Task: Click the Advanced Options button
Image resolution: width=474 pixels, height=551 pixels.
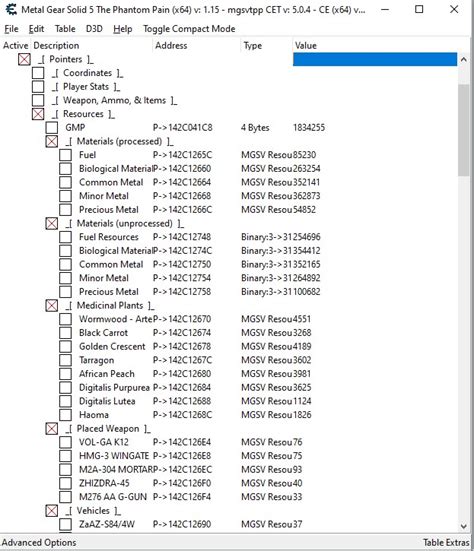Action: tap(39, 543)
